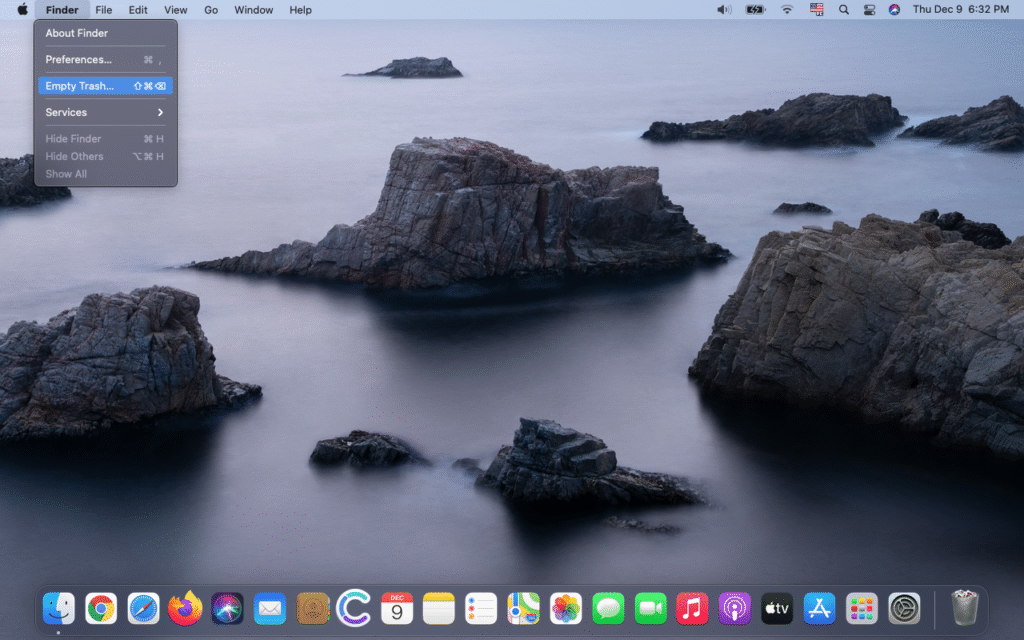Open the Mail app in Dock
The width and height of the screenshot is (1024, 640).
coord(270,608)
